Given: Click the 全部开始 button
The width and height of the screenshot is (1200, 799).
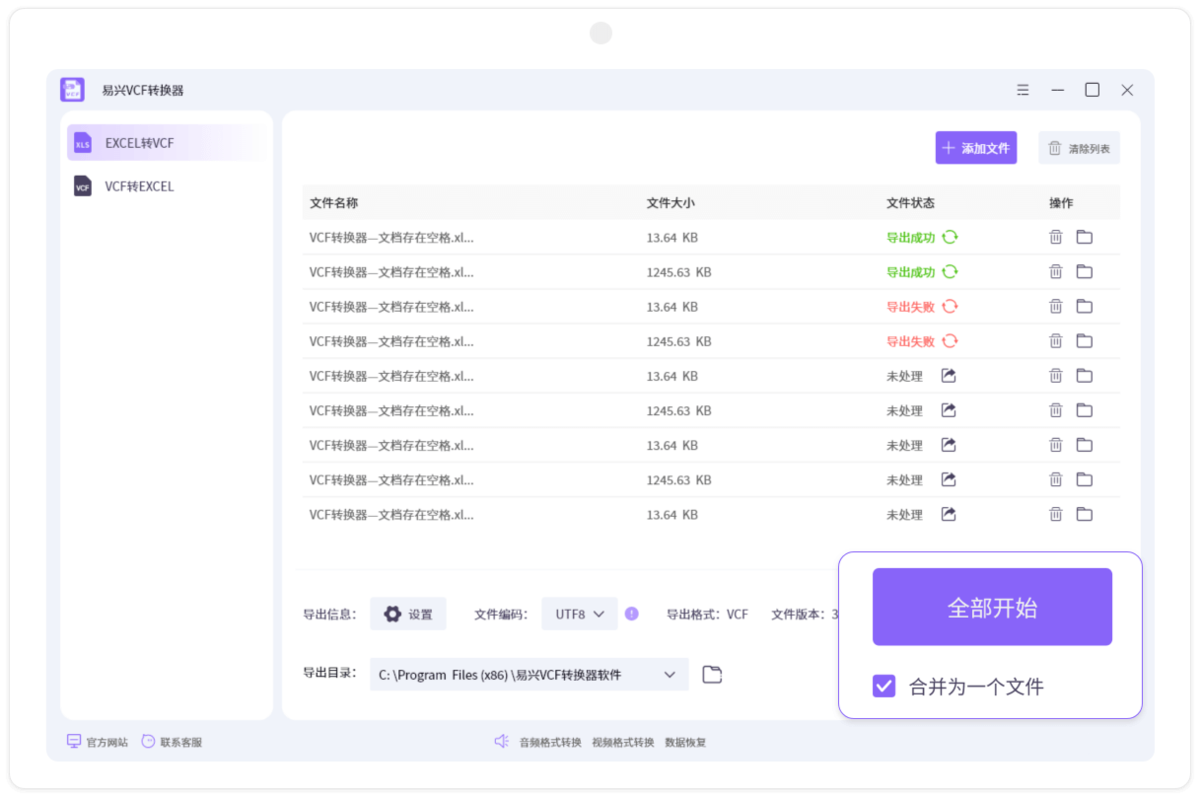Looking at the screenshot, I should click(991, 606).
